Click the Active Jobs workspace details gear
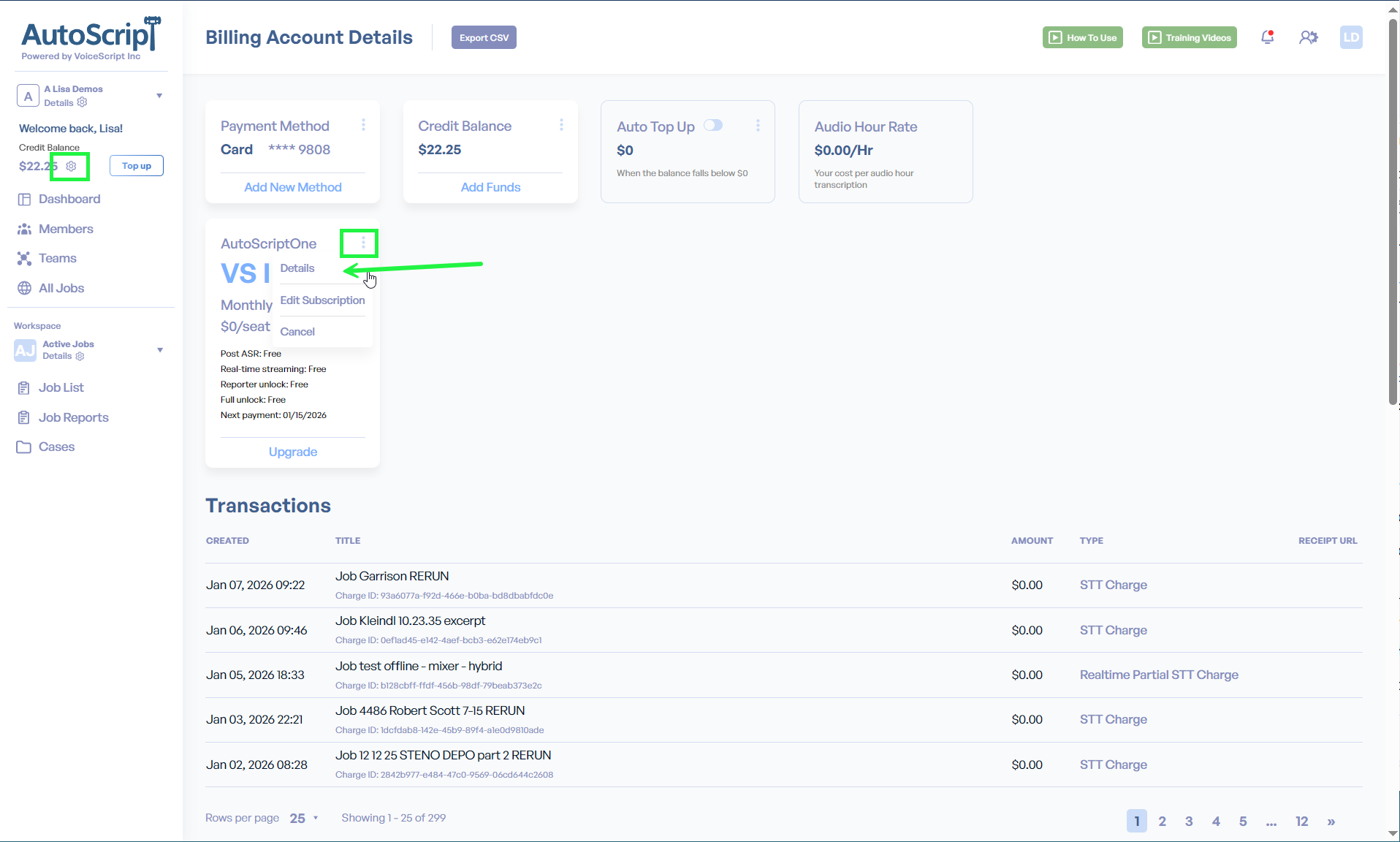This screenshot has width=1400, height=842. pyautogui.click(x=80, y=357)
